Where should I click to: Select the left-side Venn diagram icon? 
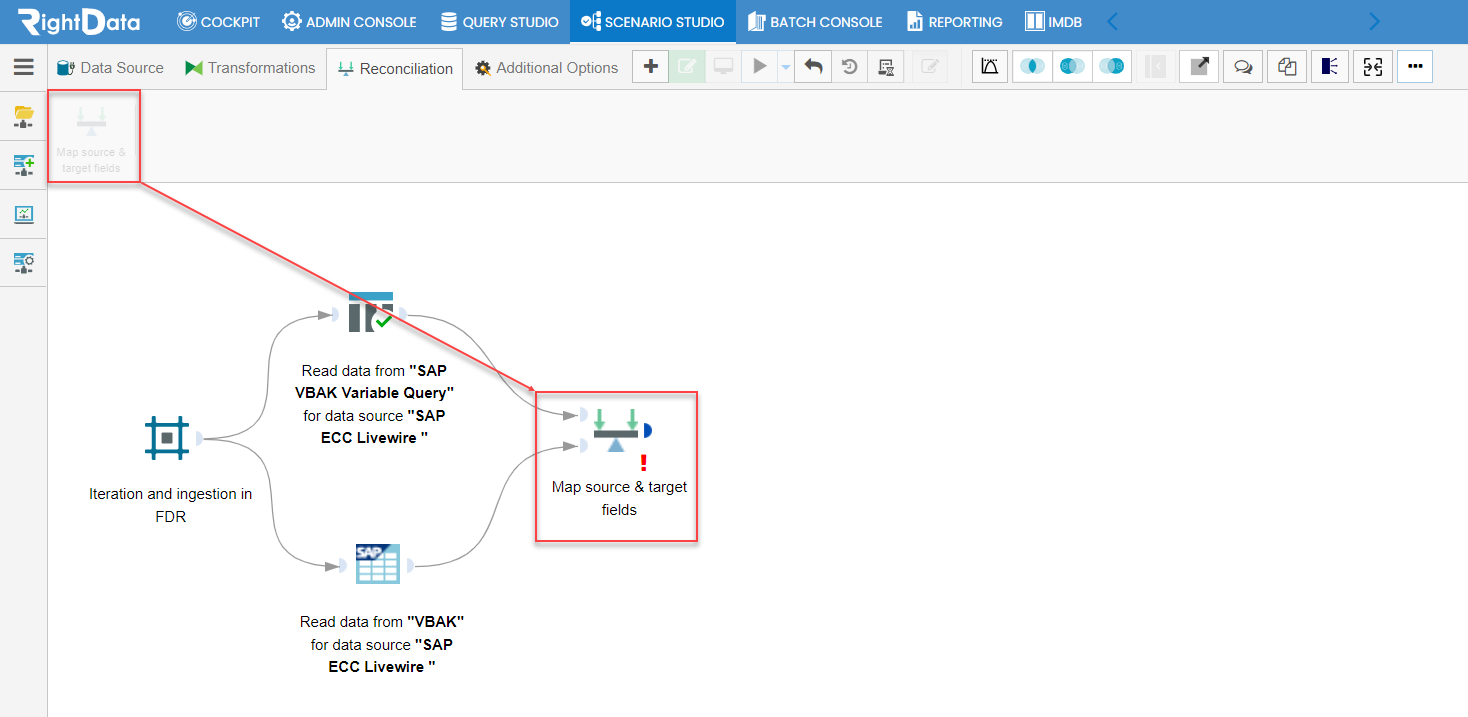point(1072,67)
